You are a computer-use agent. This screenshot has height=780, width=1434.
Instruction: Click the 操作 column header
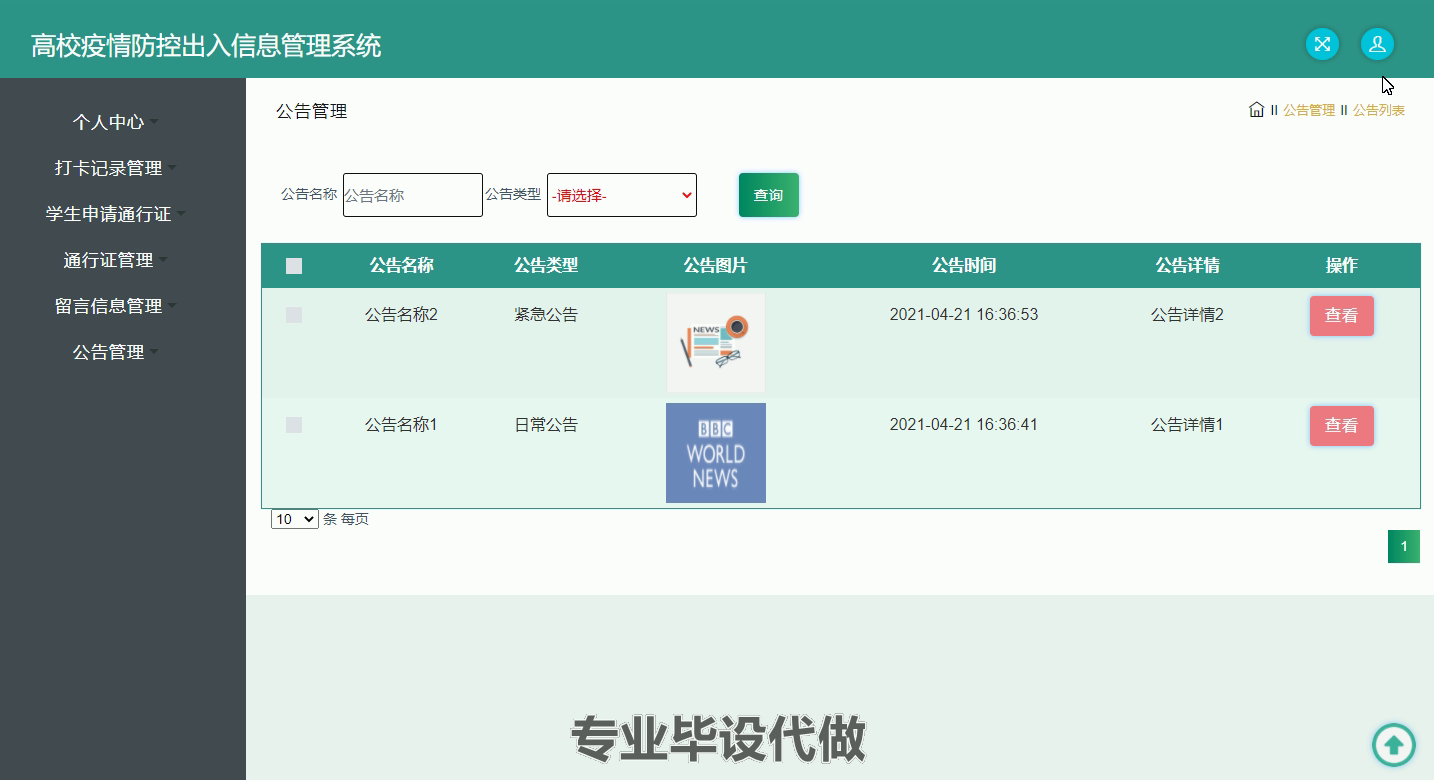click(1341, 265)
